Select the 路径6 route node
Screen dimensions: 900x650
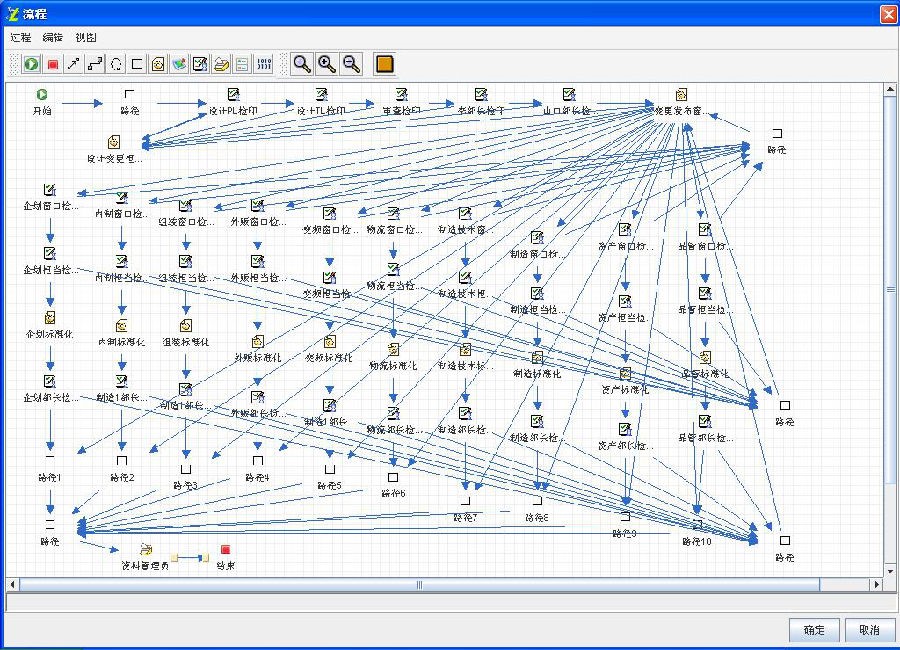click(x=393, y=478)
